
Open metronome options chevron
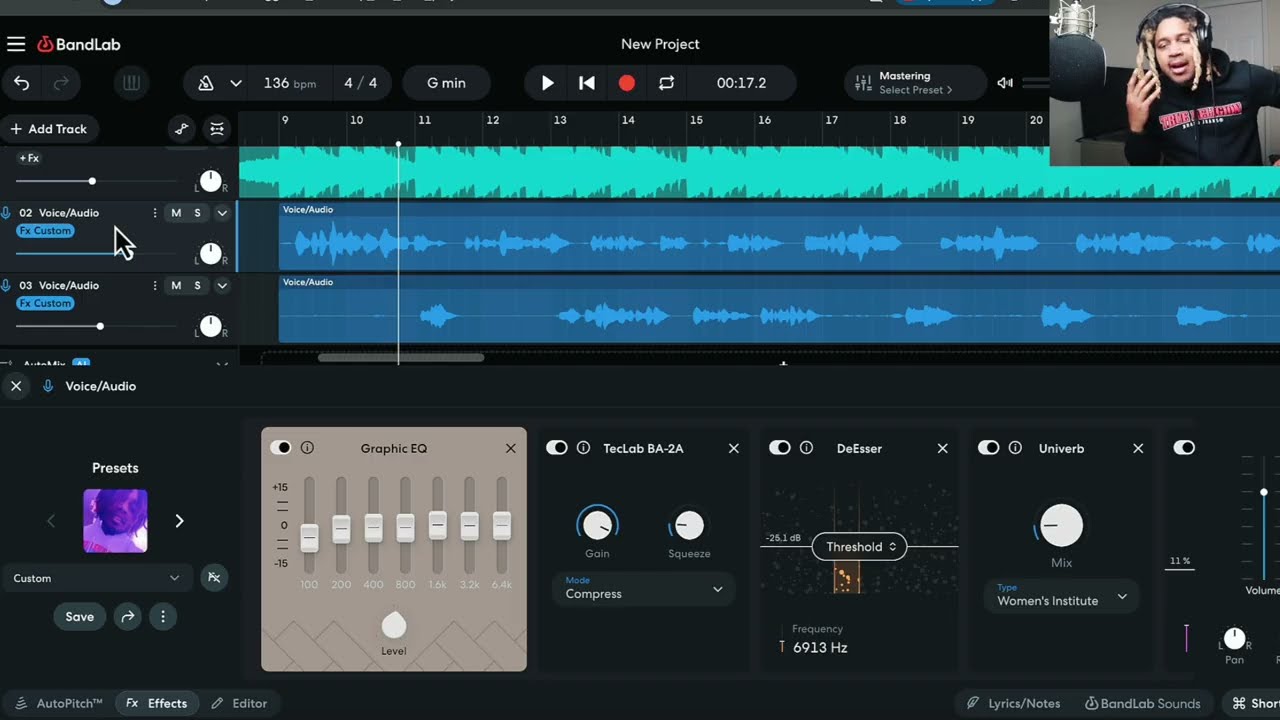(x=236, y=83)
